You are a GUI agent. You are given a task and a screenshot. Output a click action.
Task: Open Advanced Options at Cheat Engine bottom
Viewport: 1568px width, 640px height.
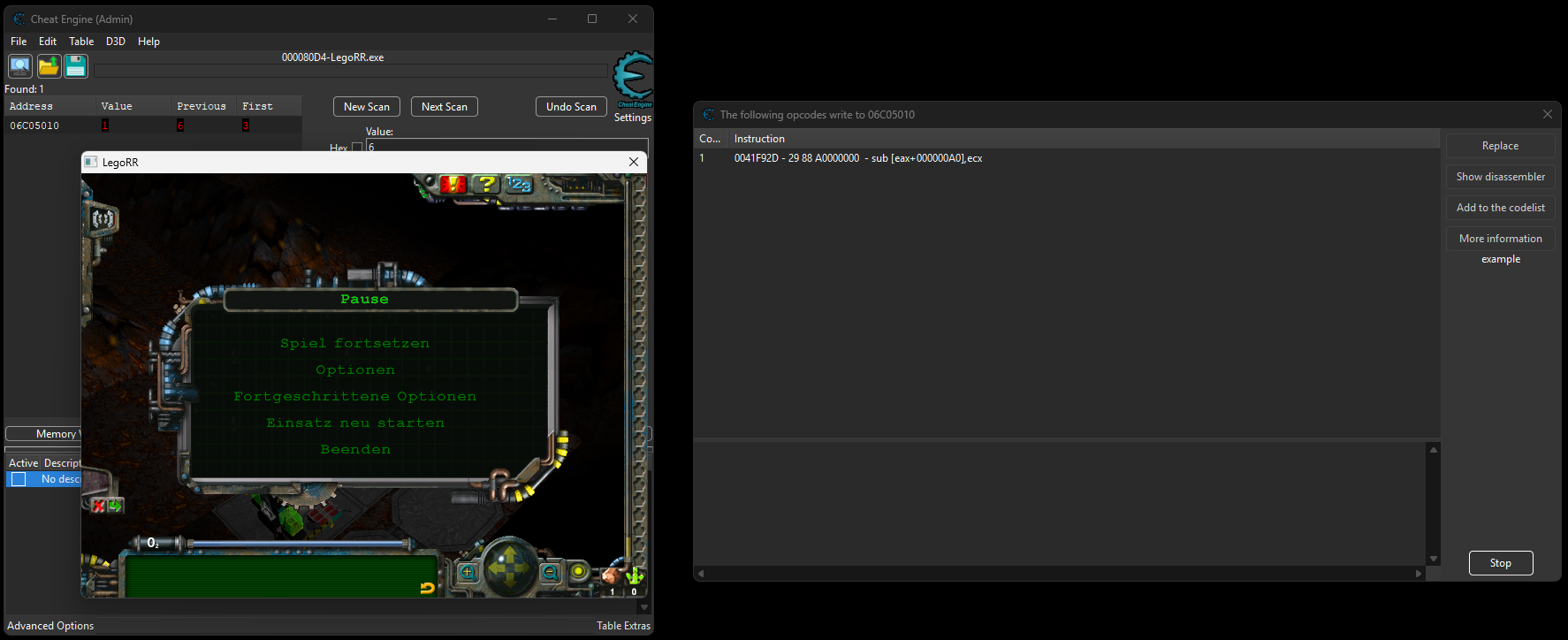(50, 626)
